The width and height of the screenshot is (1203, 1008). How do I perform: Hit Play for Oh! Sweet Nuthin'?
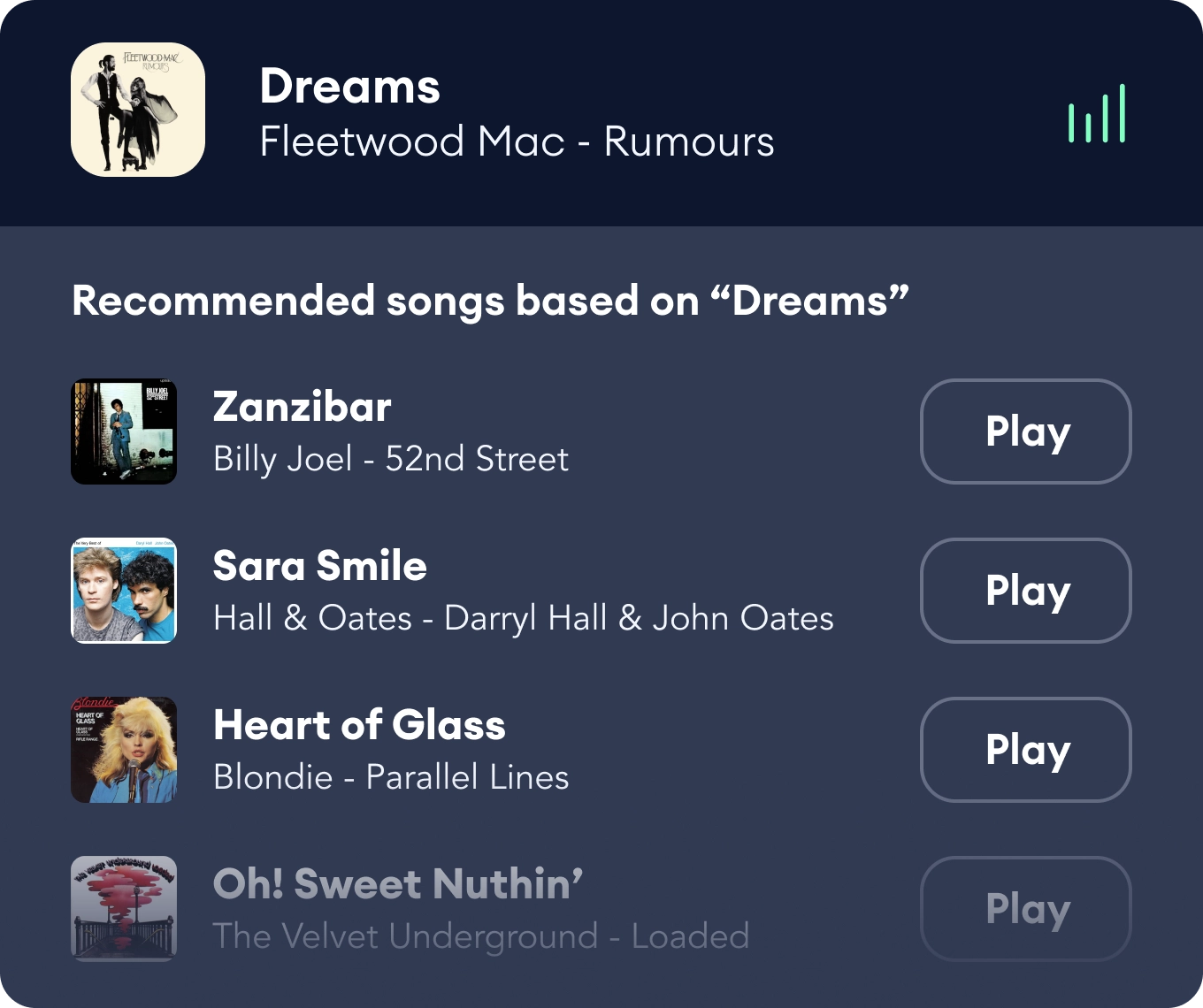tap(1025, 909)
